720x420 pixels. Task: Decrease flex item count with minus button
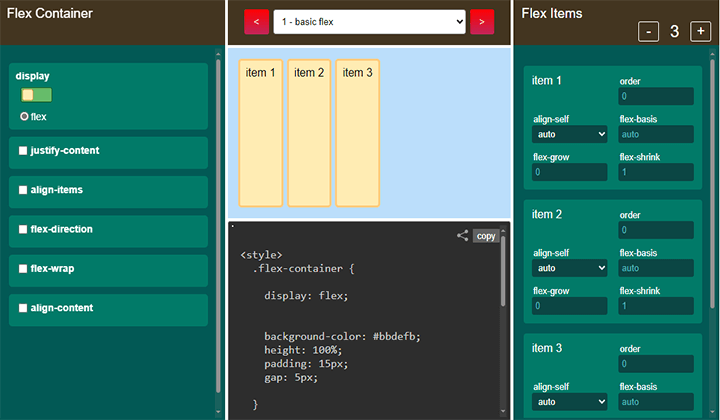click(648, 31)
